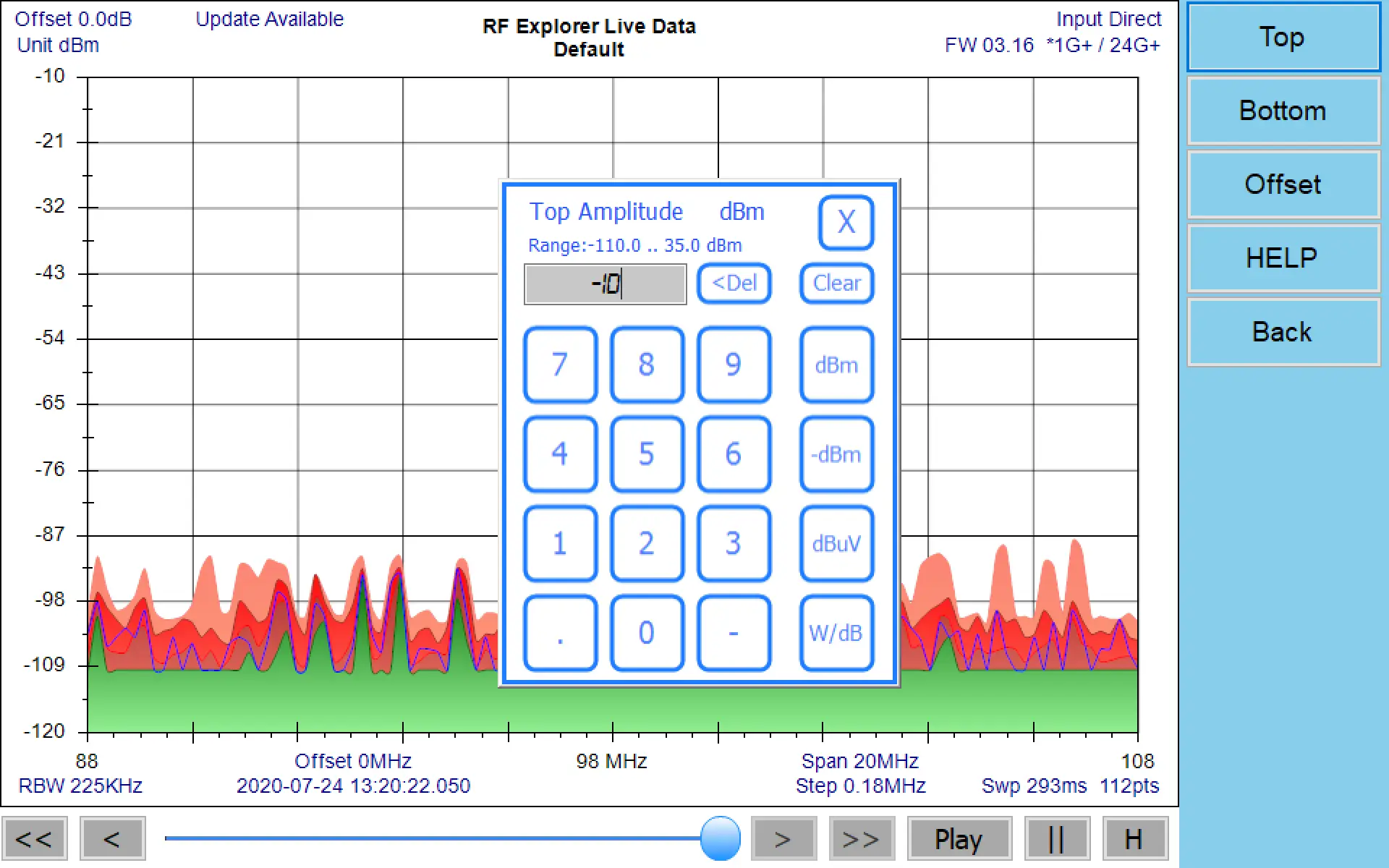Open the HELP menu item
Viewport: 1389px width, 868px height.
pos(1283,258)
